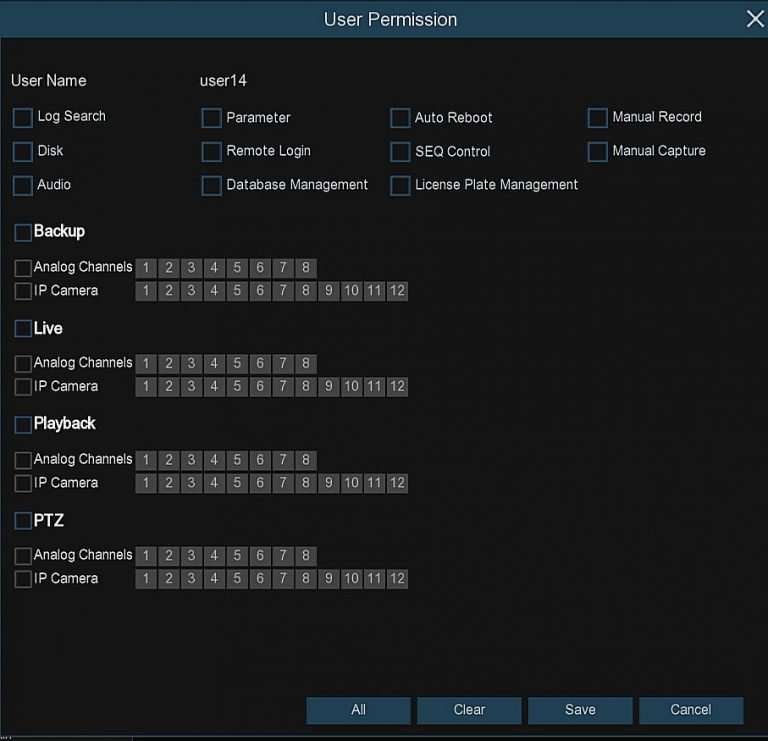Toggle PTZ analog channel 5
This screenshot has width=768, height=741.
pyautogui.click(x=237, y=555)
